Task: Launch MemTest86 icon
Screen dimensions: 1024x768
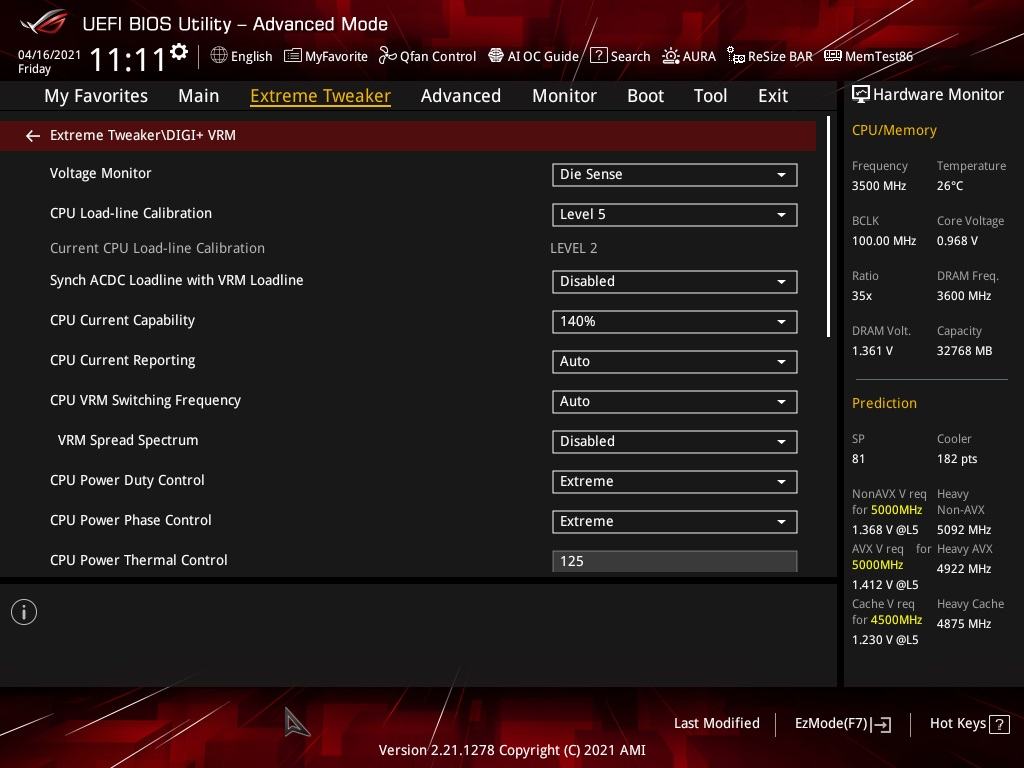Action: click(x=833, y=56)
